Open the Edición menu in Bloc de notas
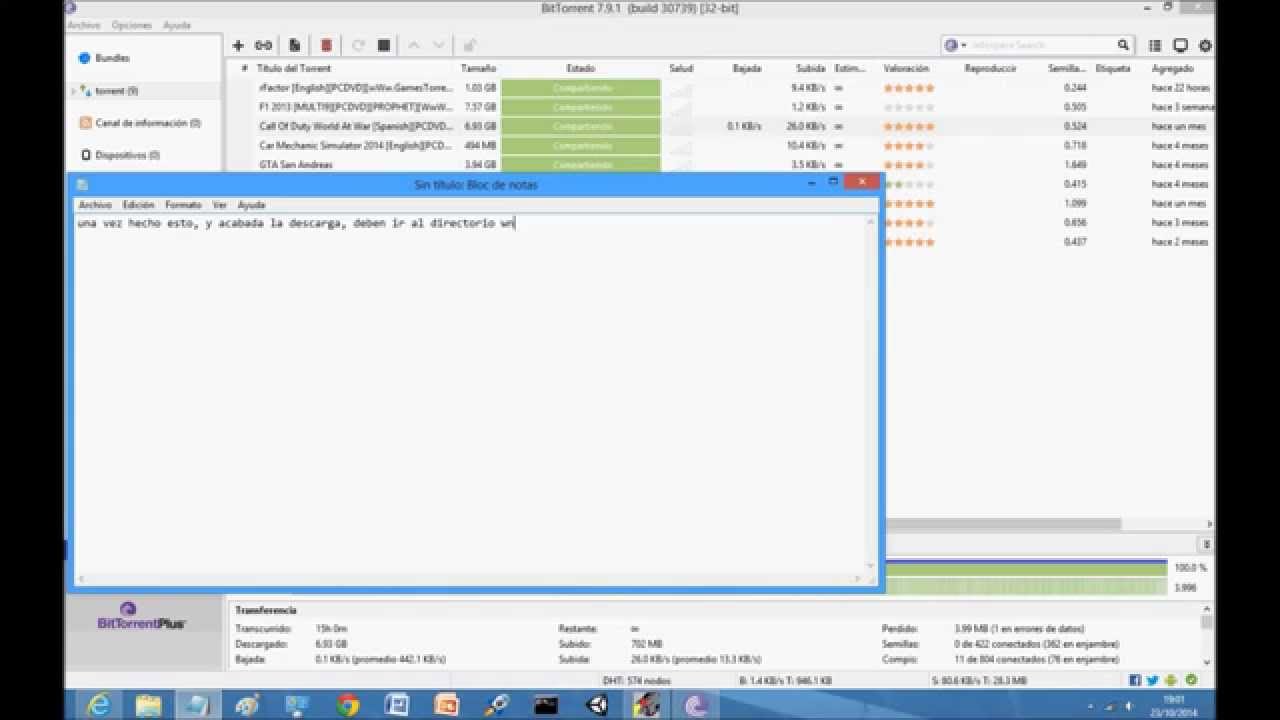The image size is (1280, 720). pyautogui.click(x=138, y=205)
